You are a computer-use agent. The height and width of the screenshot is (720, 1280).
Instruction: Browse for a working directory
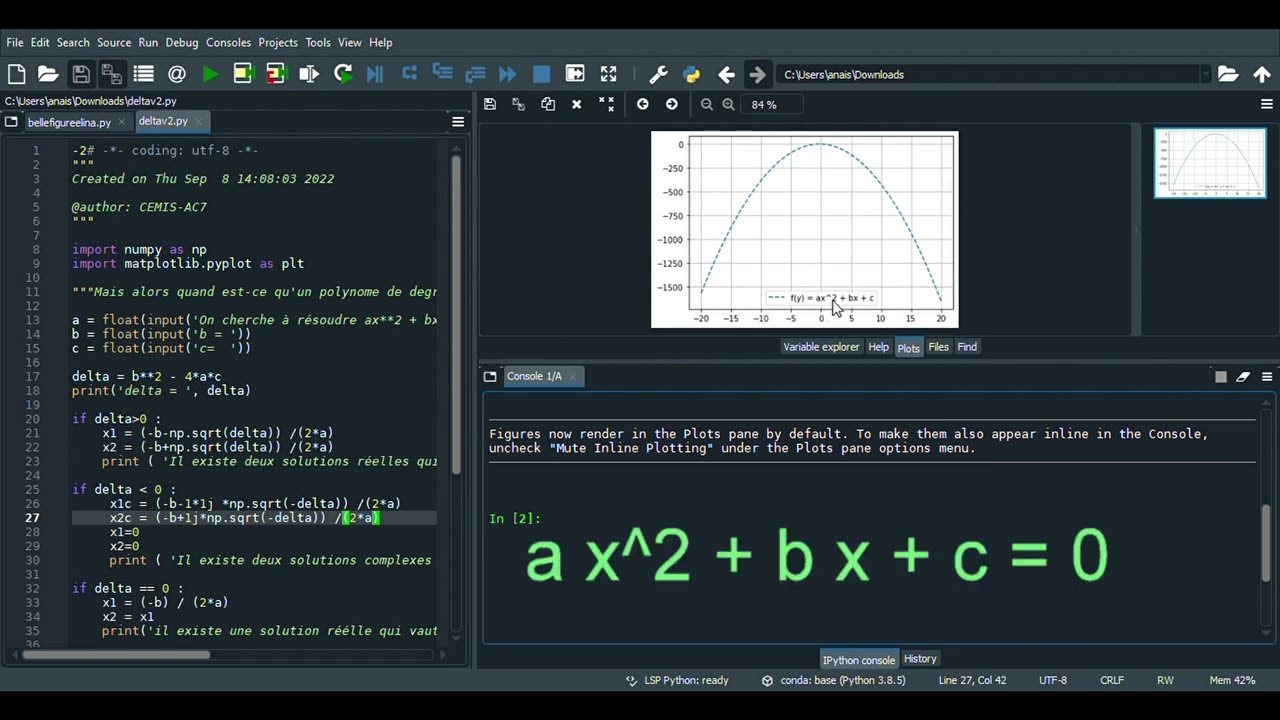coord(1228,74)
